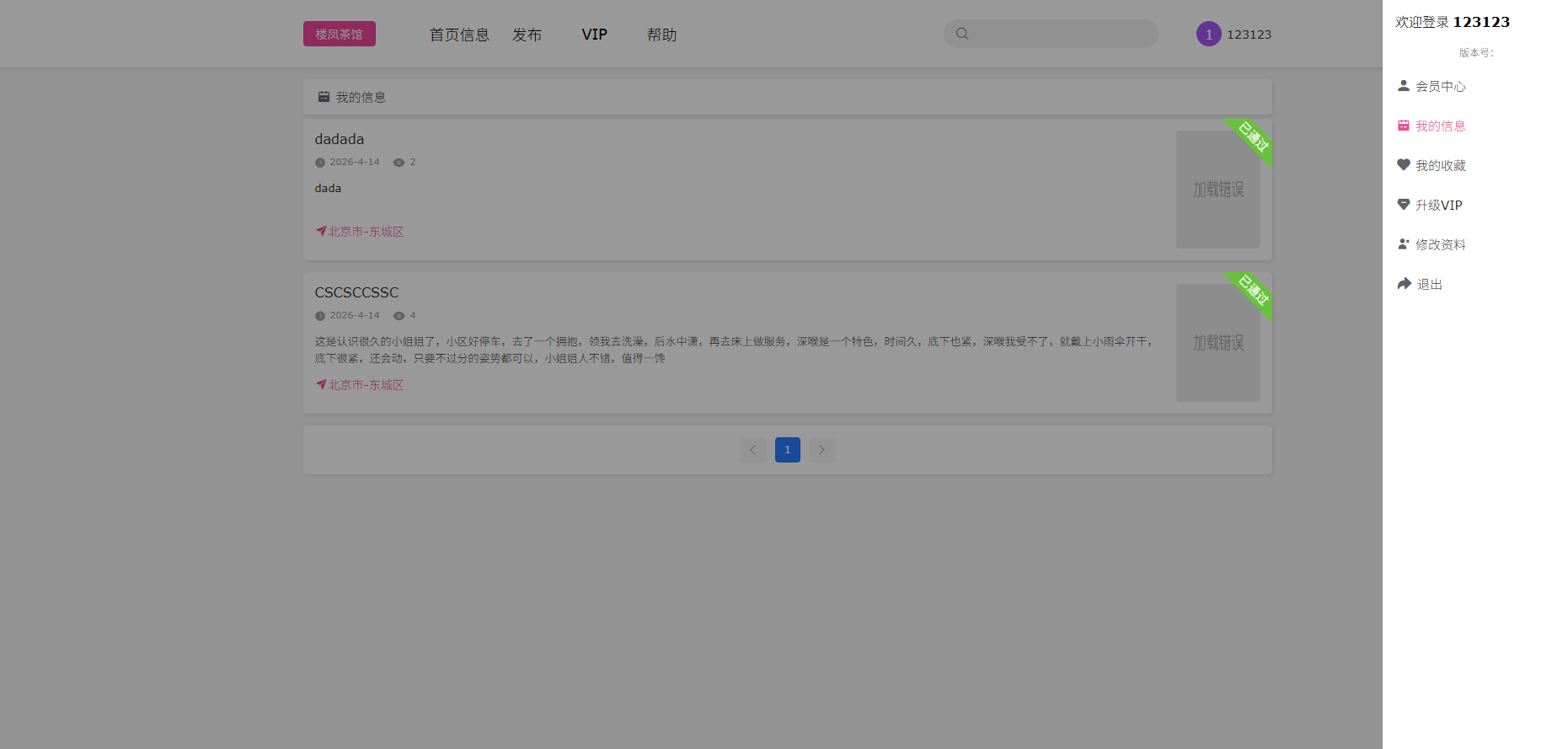This screenshot has width=1568, height=749.
Task: Go to the previous page arrow
Action: (753, 450)
